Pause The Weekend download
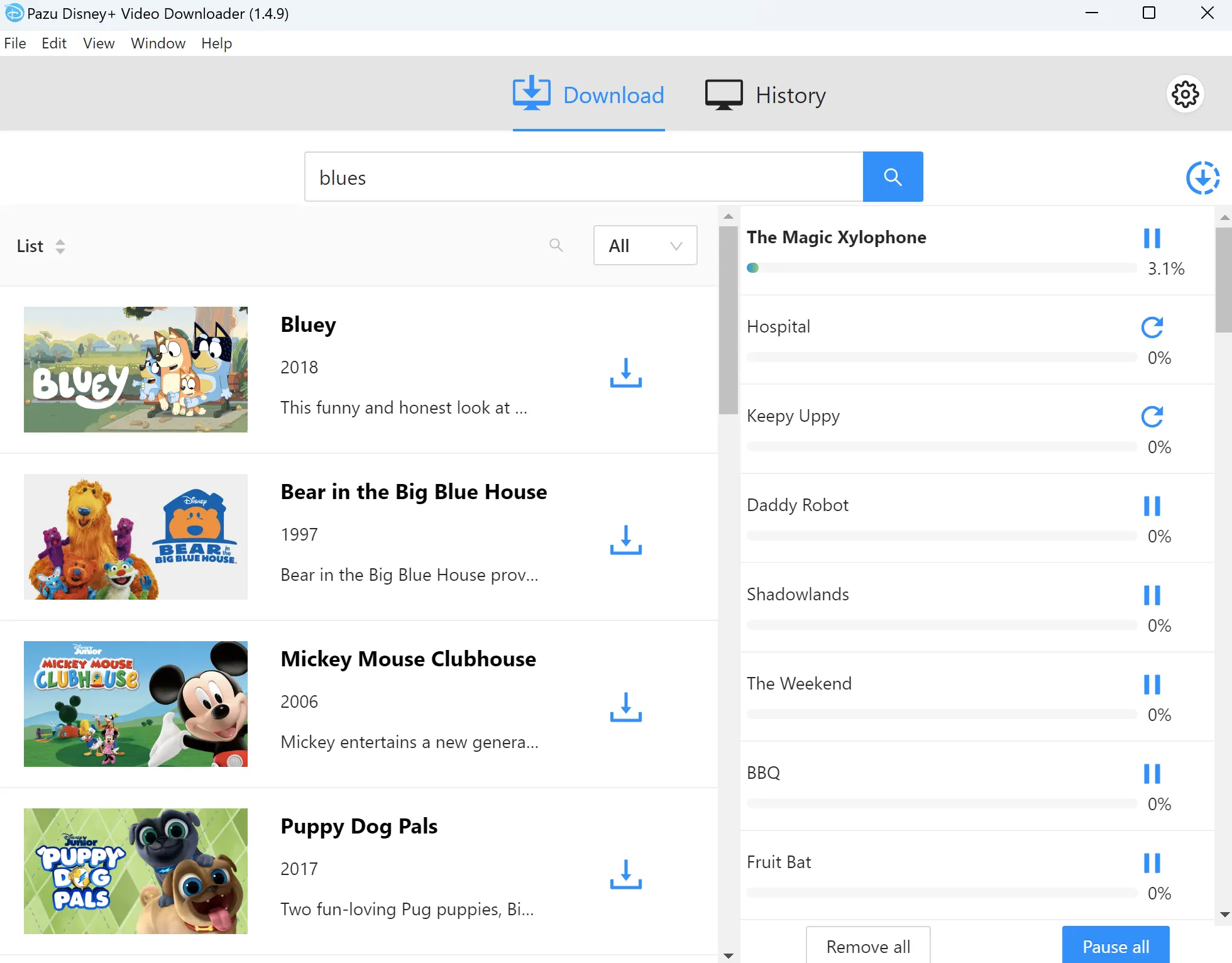 point(1152,685)
